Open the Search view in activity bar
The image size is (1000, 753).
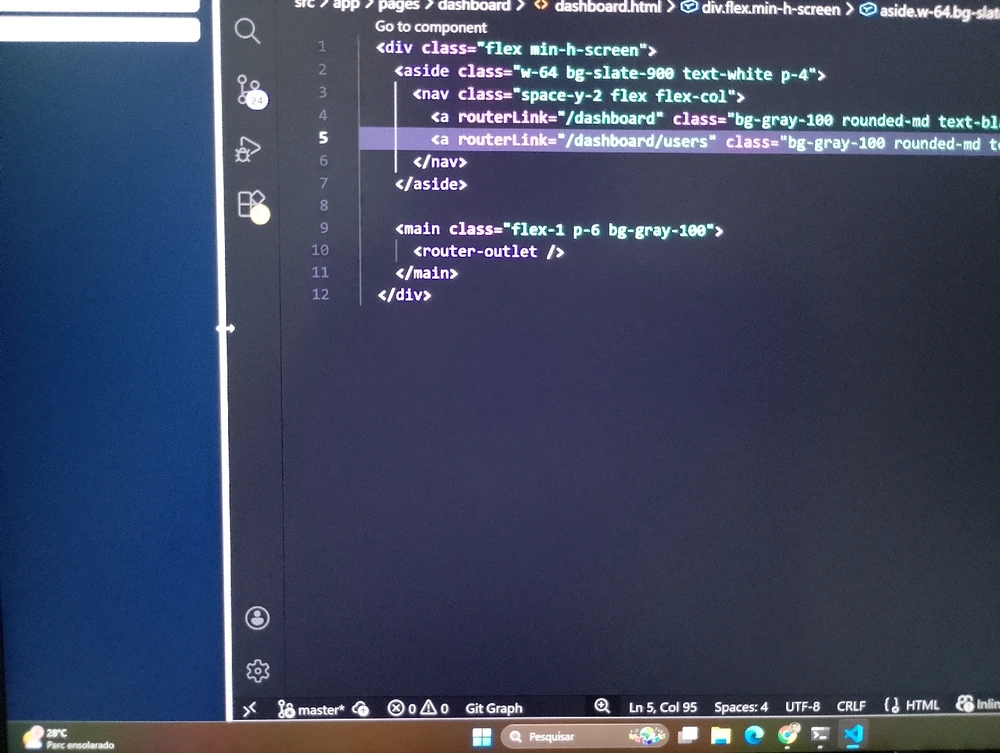pos(247,31)
